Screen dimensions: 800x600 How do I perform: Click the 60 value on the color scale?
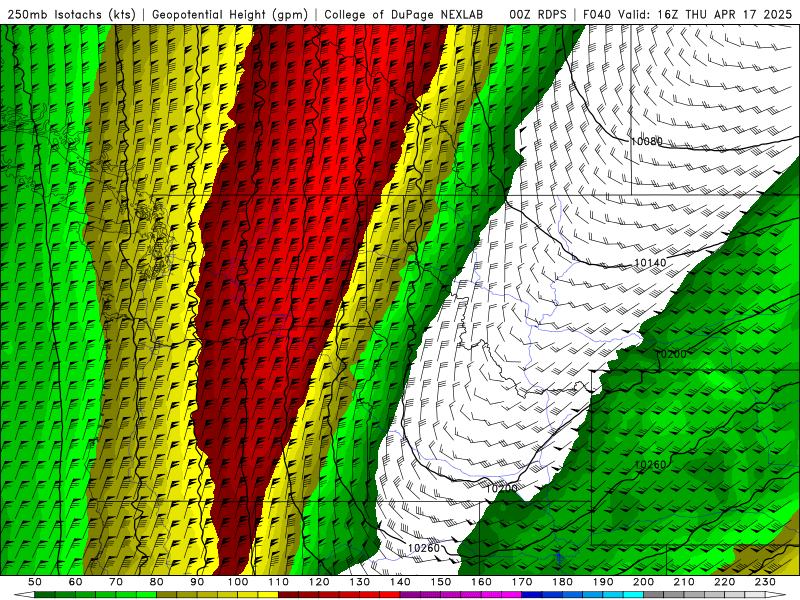click(x=75, y=582)
